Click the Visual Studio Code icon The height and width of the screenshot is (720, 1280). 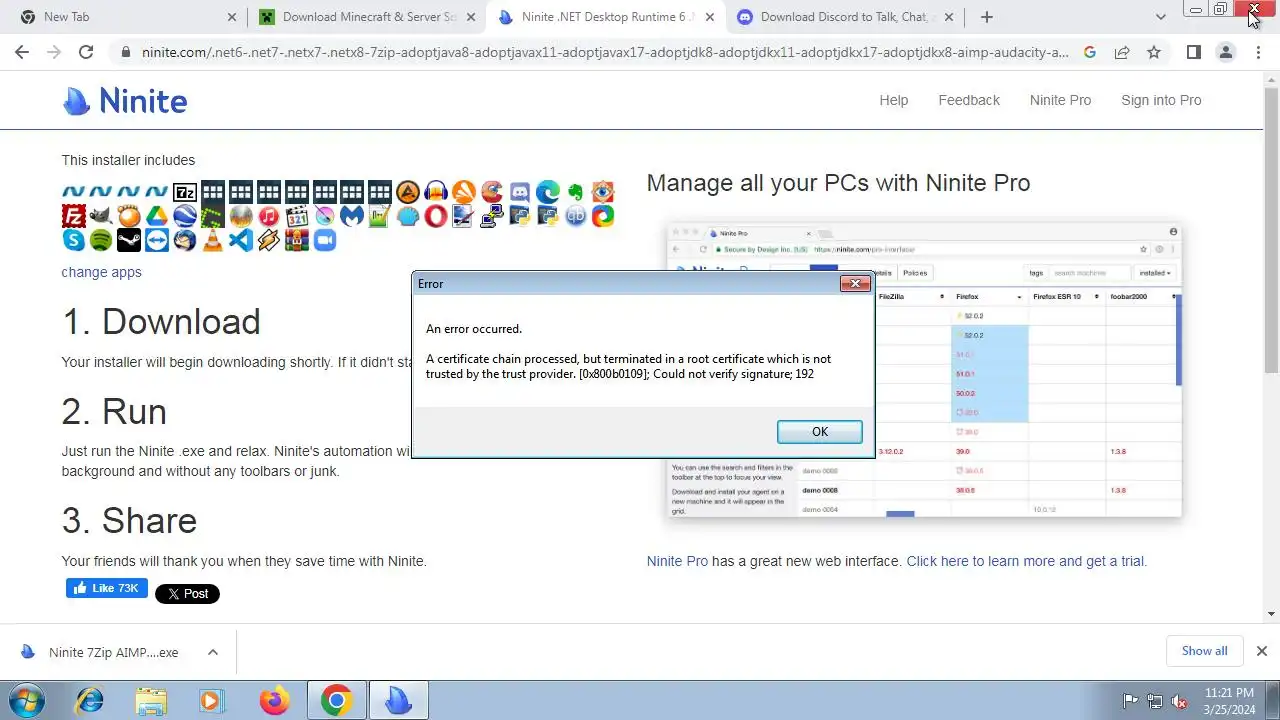(x=240, y=240)
